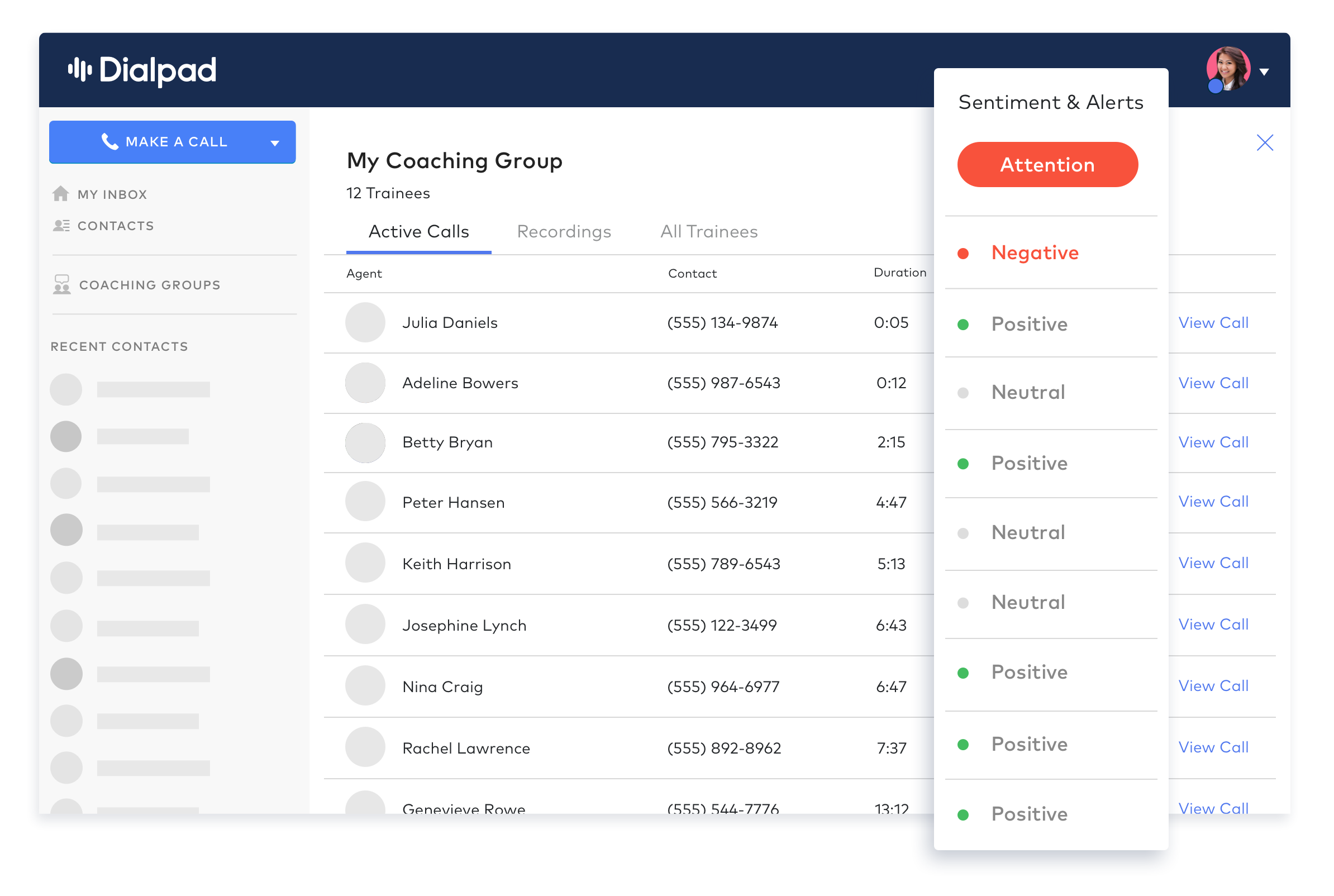Viewport: 1334px width, 896px height.
Task: Select agent name Julia Daniels
Action: click(450, 323)
